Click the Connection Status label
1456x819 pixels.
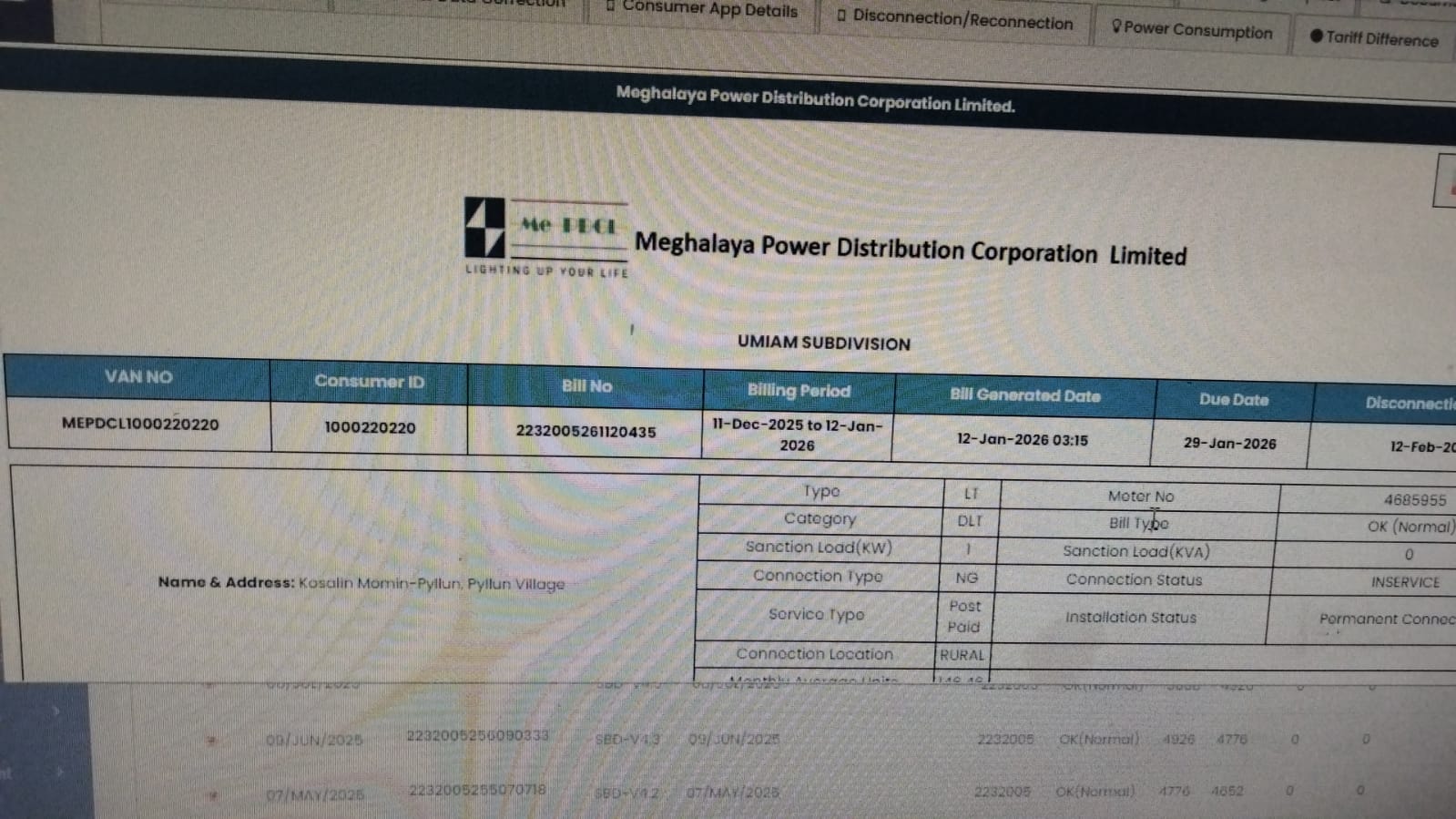(1134, 579)
